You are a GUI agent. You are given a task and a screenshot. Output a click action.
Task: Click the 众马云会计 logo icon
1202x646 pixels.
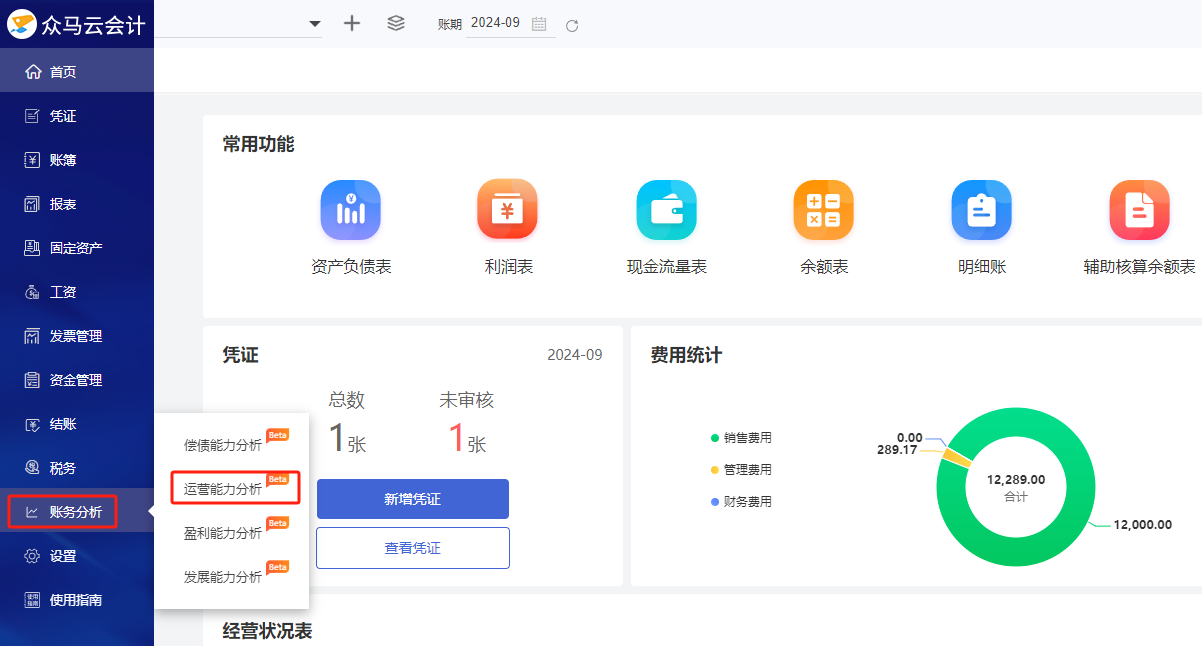pyautogui.click(x=22, y=23)
